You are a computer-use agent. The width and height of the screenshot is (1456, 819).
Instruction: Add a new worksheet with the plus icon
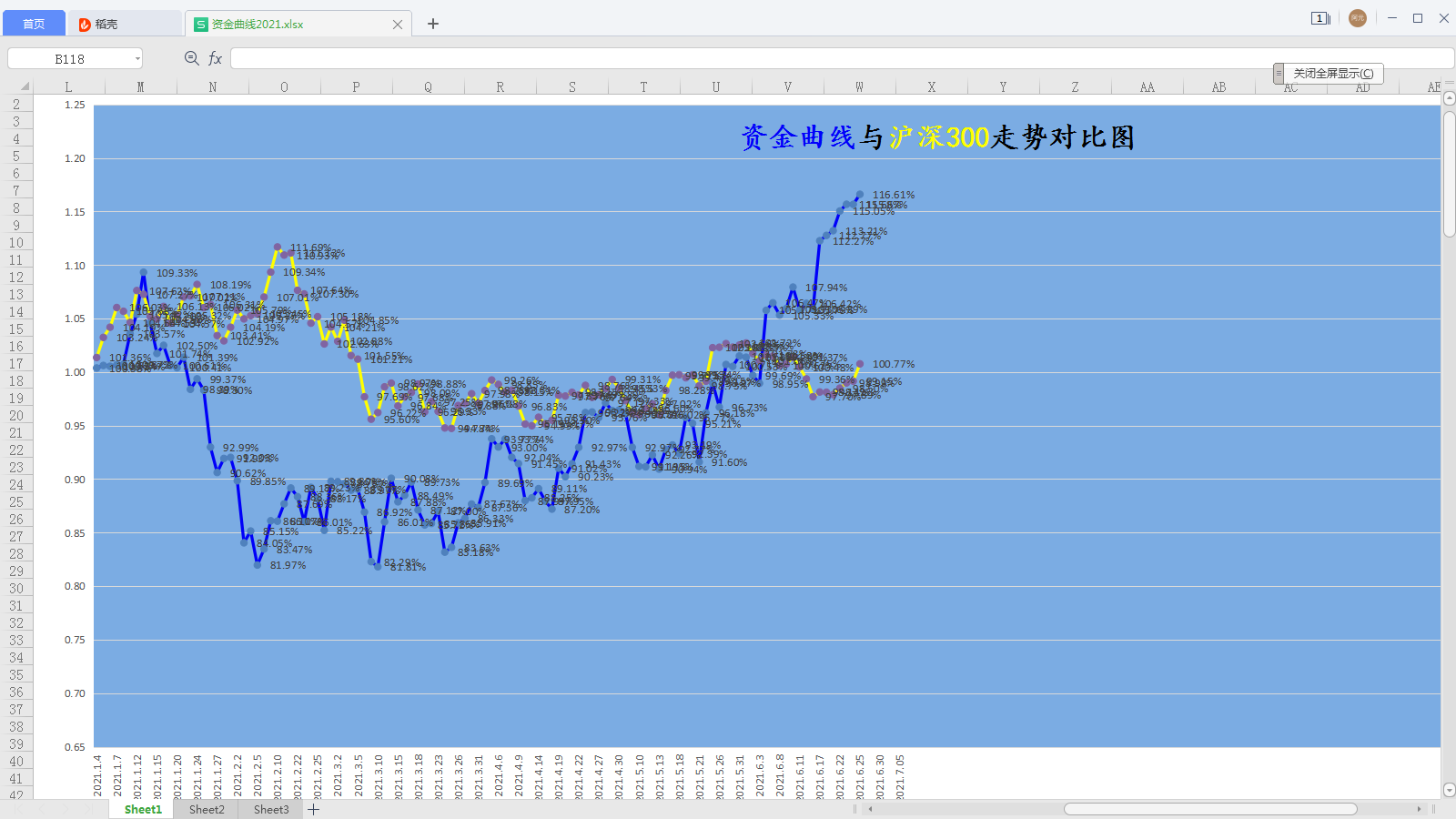[x=313, y=809]
